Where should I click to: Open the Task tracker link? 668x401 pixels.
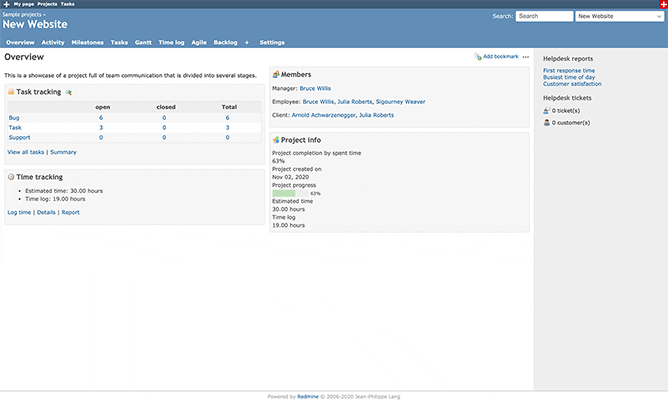click(15, 128)
